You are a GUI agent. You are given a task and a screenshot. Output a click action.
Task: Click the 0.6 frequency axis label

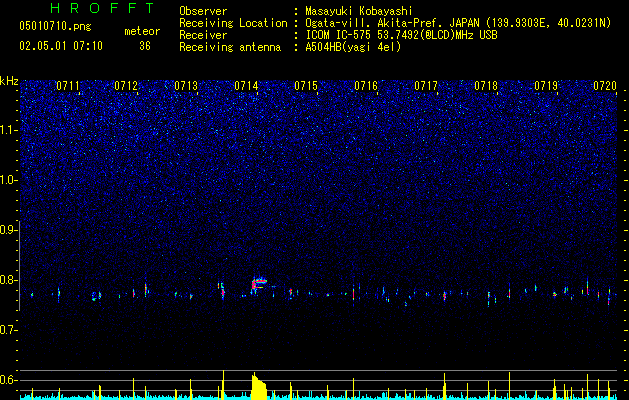pos(9,380)
